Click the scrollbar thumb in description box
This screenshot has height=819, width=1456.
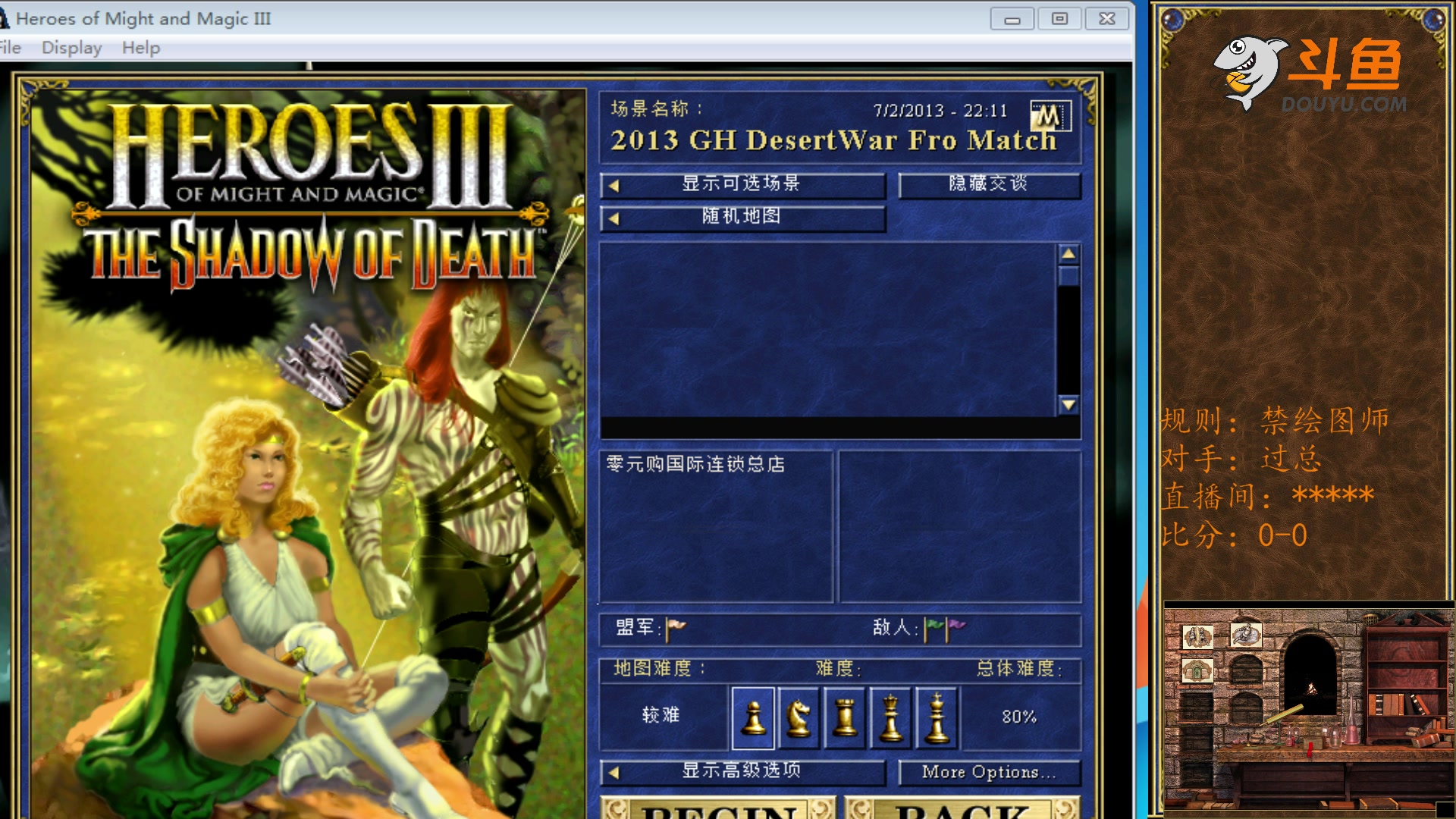pos(1068,275)
